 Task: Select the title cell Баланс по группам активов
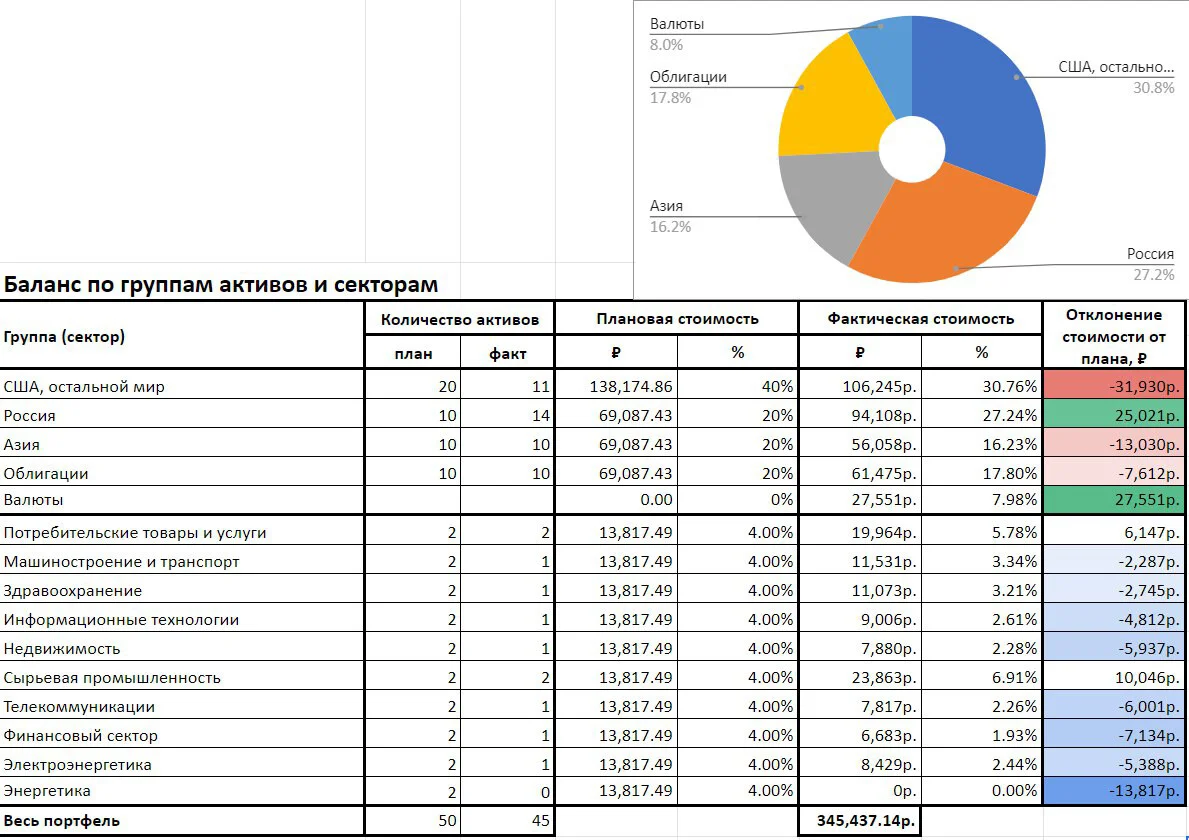tap(221, 284)
